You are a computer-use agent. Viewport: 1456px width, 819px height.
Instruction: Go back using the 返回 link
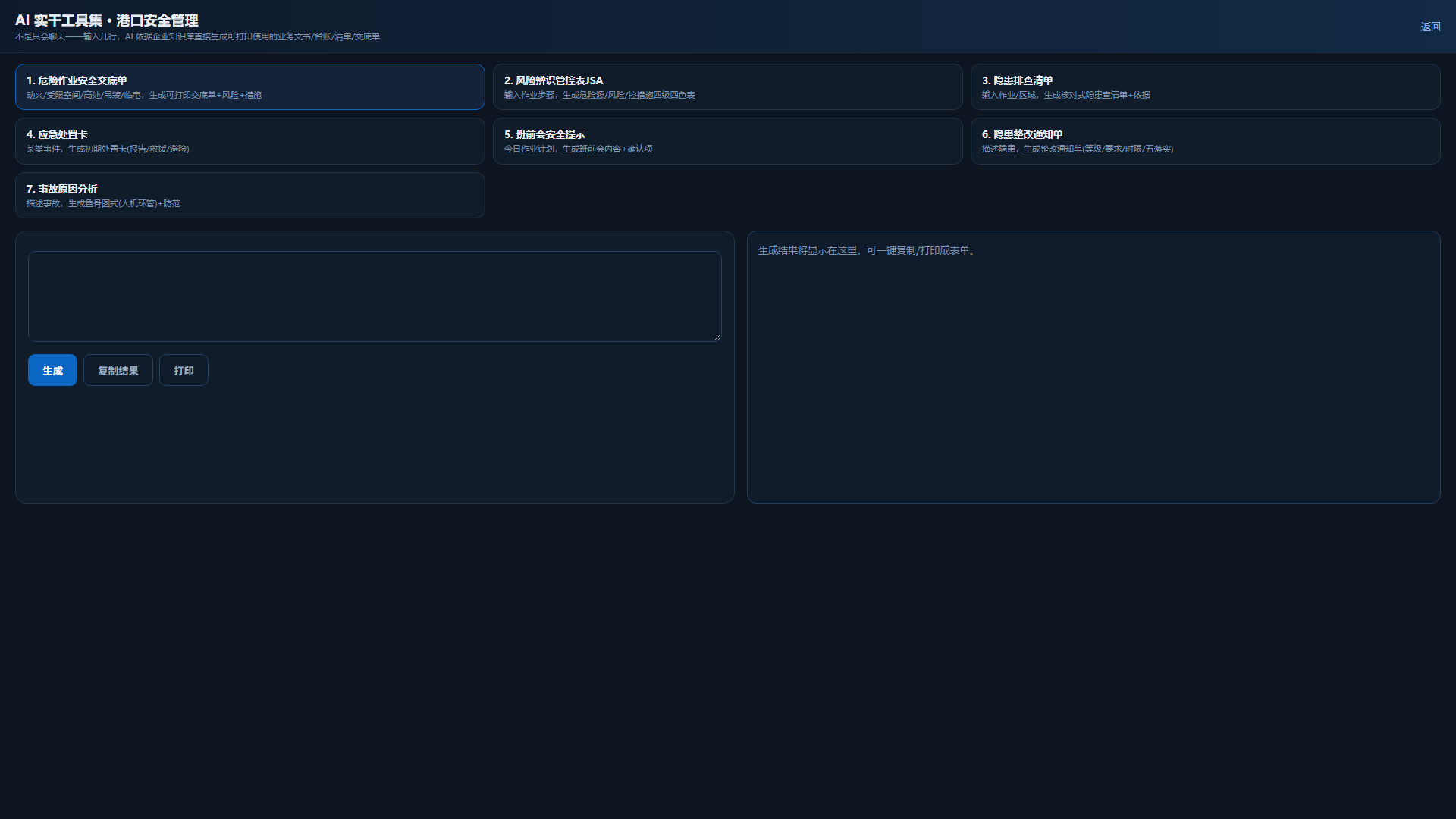pos(1430,27)
